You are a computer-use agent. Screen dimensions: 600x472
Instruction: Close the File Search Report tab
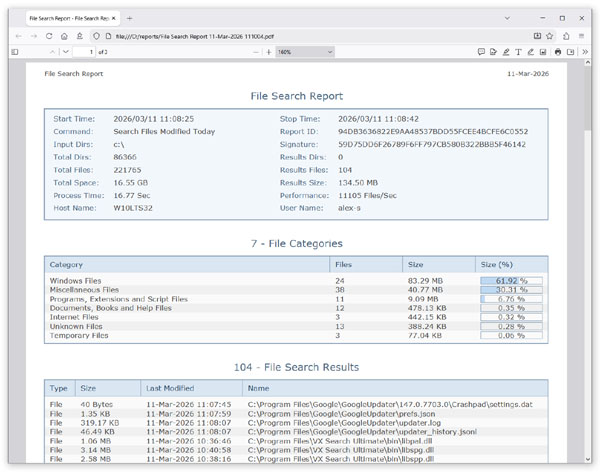pos(113,18)
